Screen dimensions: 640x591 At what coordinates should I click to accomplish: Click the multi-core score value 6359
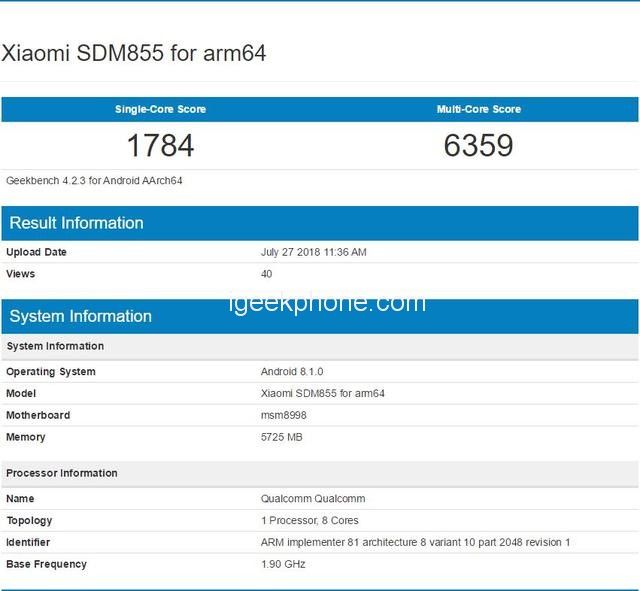click(x=478, y=145)
